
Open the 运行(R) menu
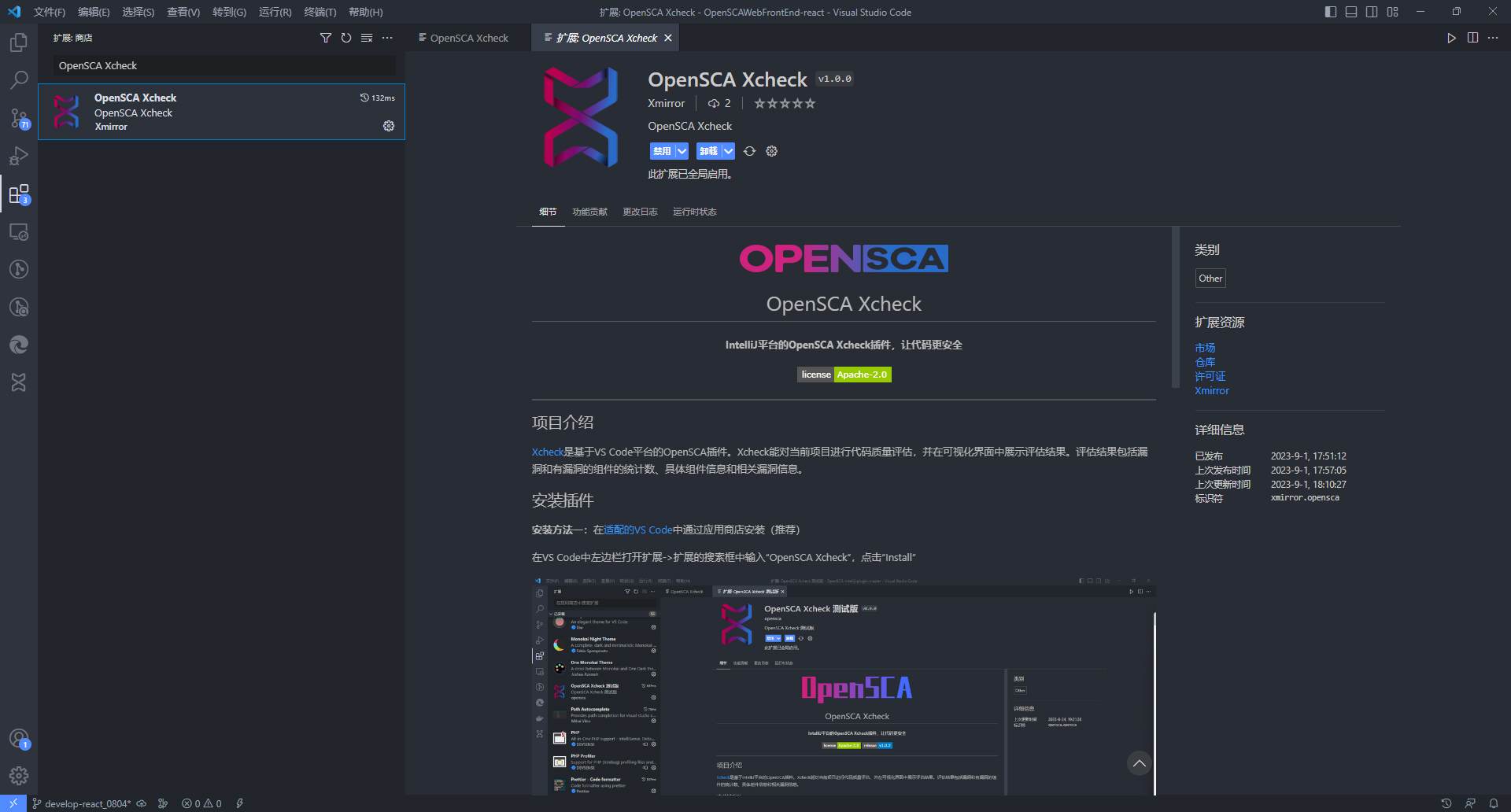(275, 12)
